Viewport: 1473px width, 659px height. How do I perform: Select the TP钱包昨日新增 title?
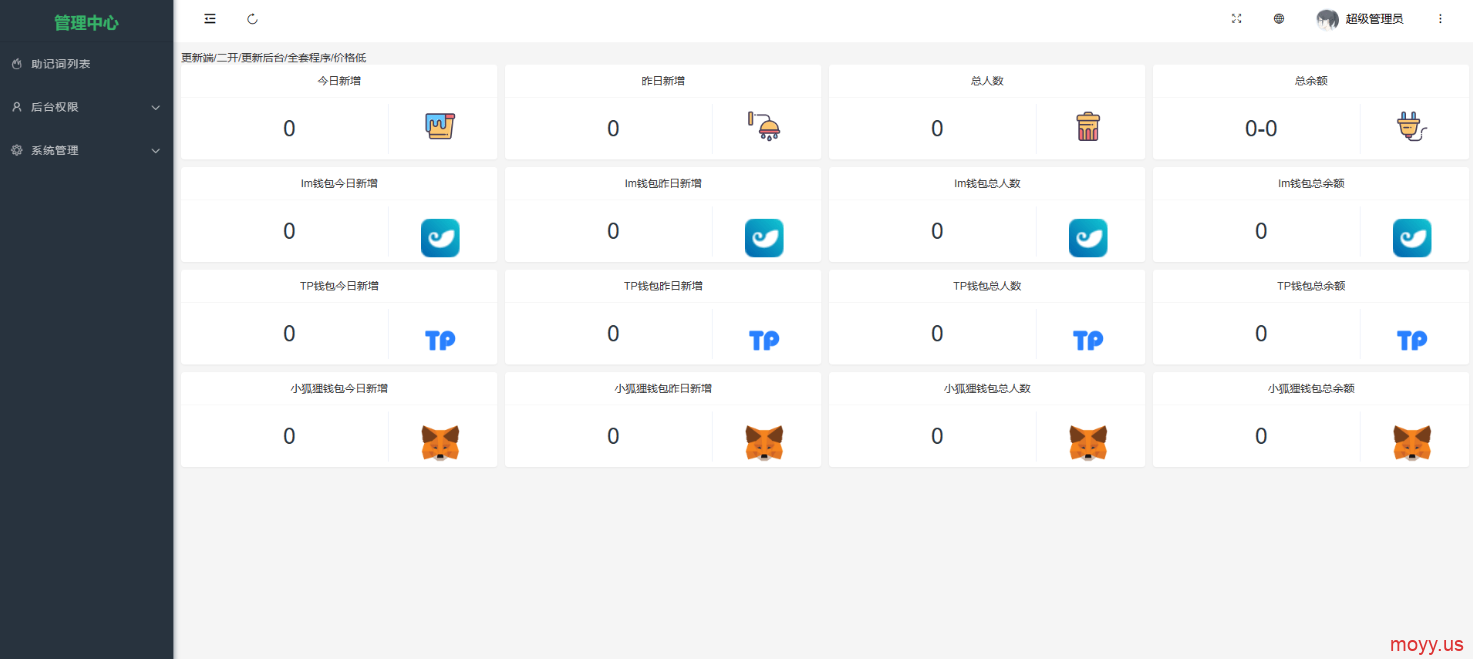[663, 286]
